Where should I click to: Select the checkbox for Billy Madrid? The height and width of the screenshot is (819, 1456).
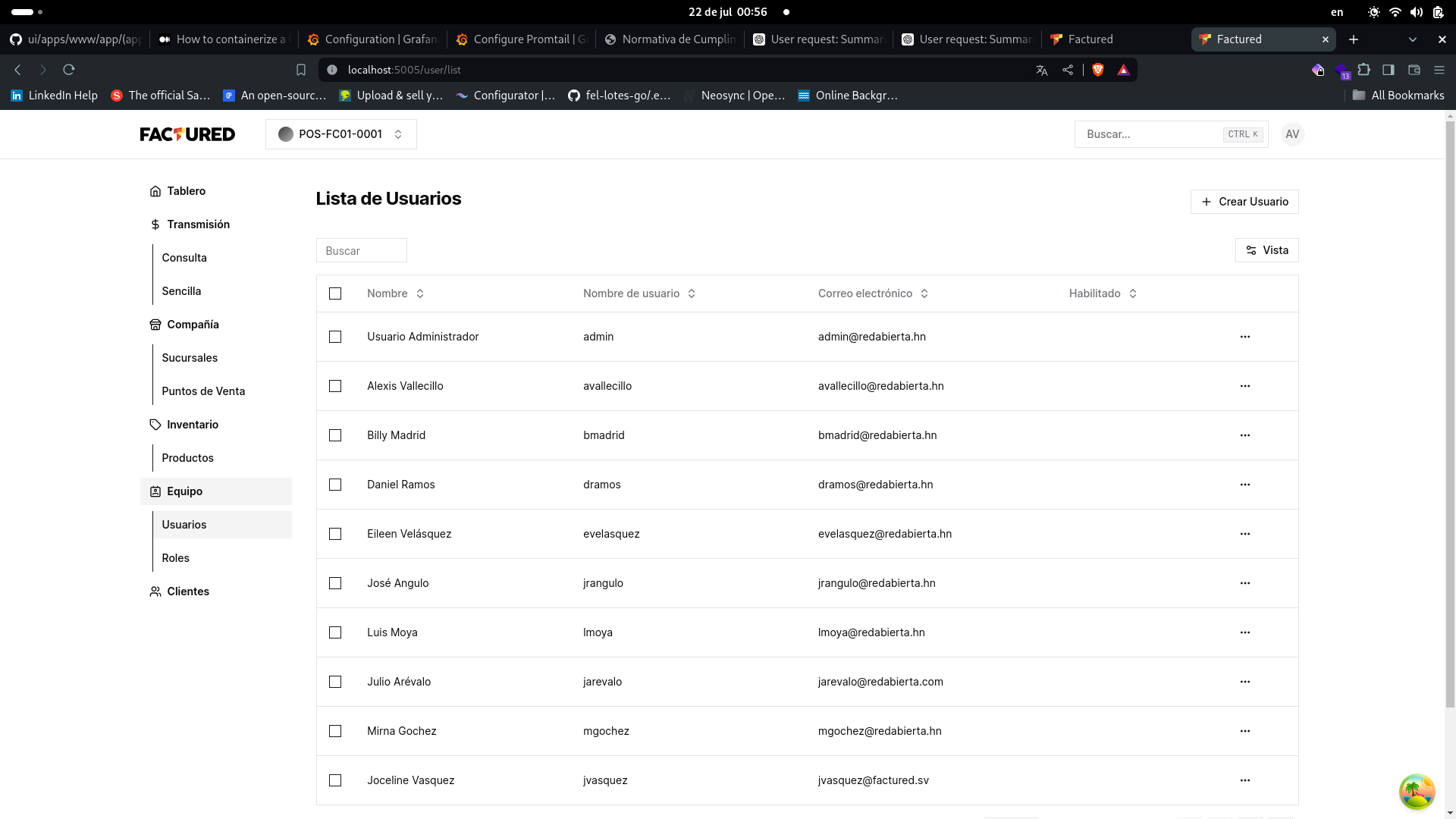coord(335,435)
